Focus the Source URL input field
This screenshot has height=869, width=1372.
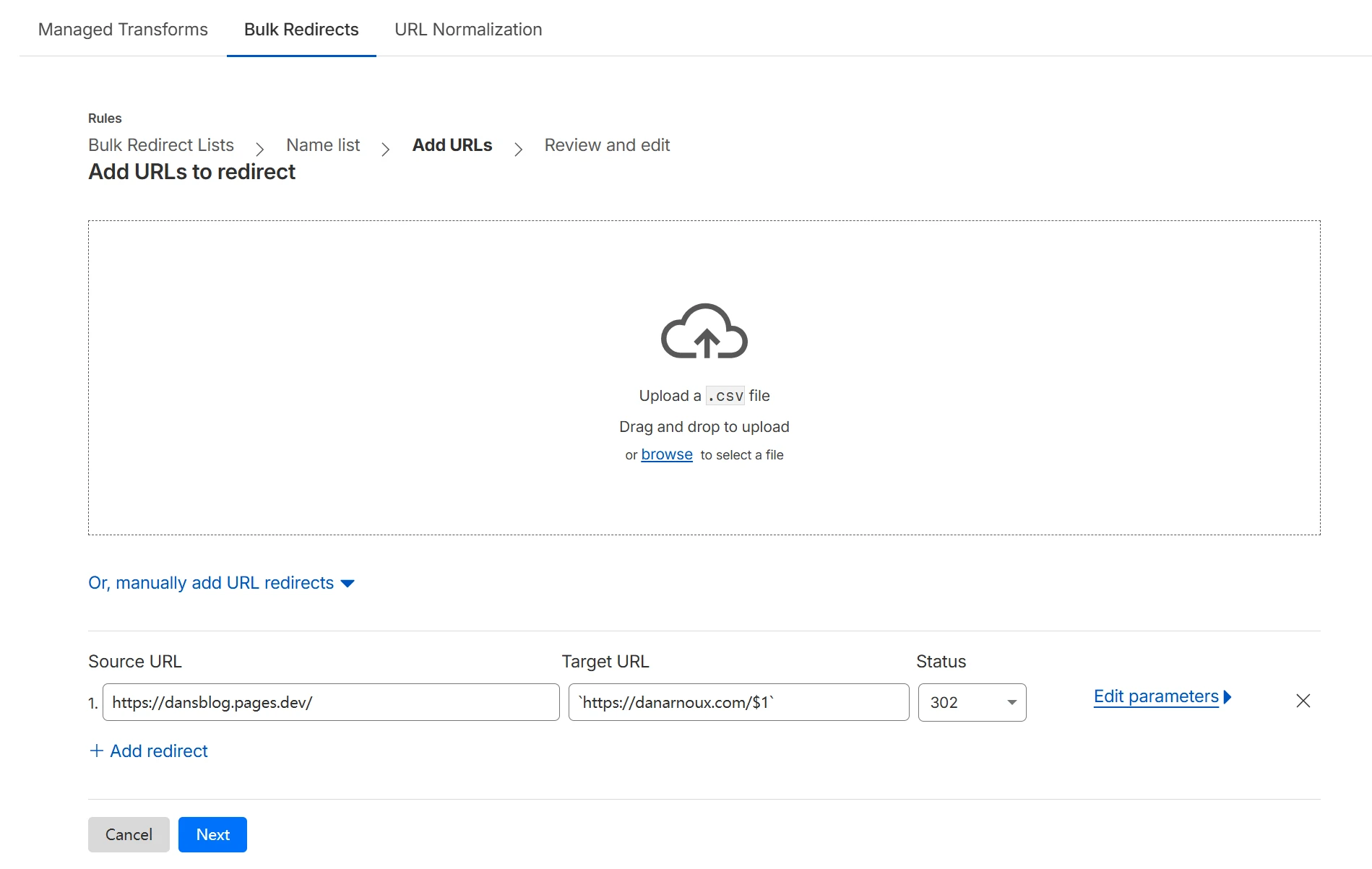click(x=330, y=702)
